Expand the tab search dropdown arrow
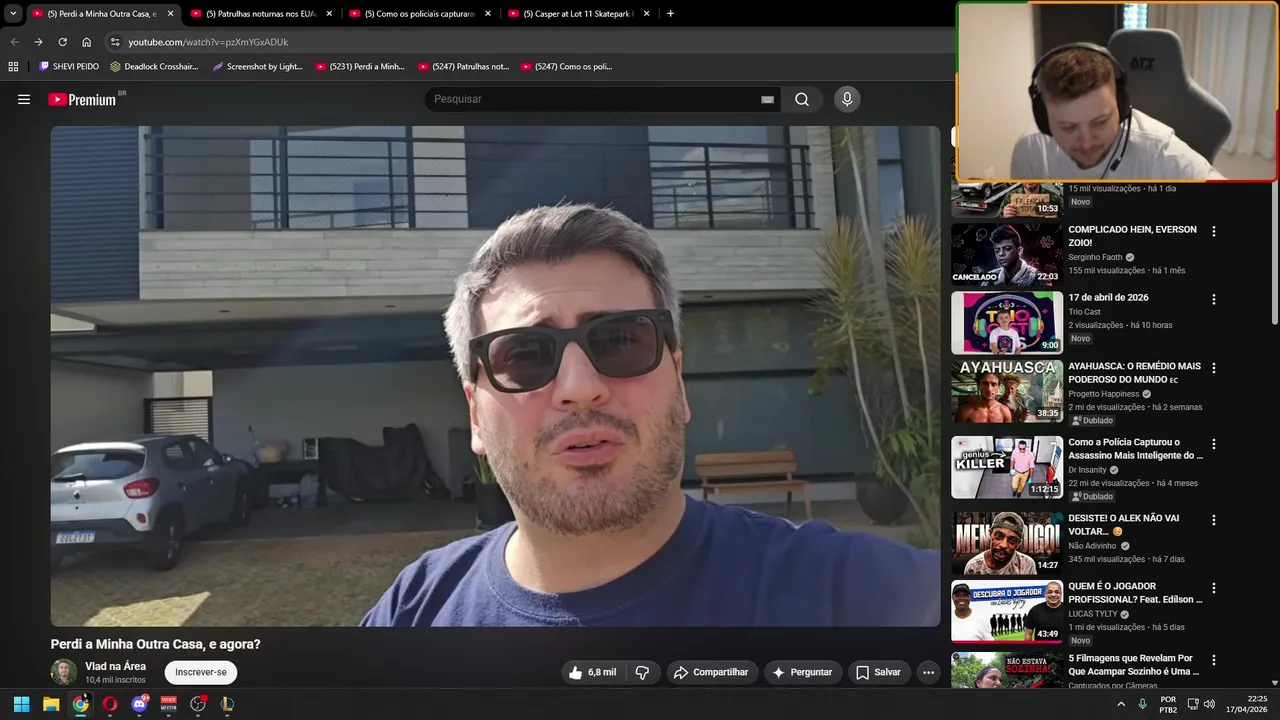Screen dimensions: 1280x720 (13, 14)
